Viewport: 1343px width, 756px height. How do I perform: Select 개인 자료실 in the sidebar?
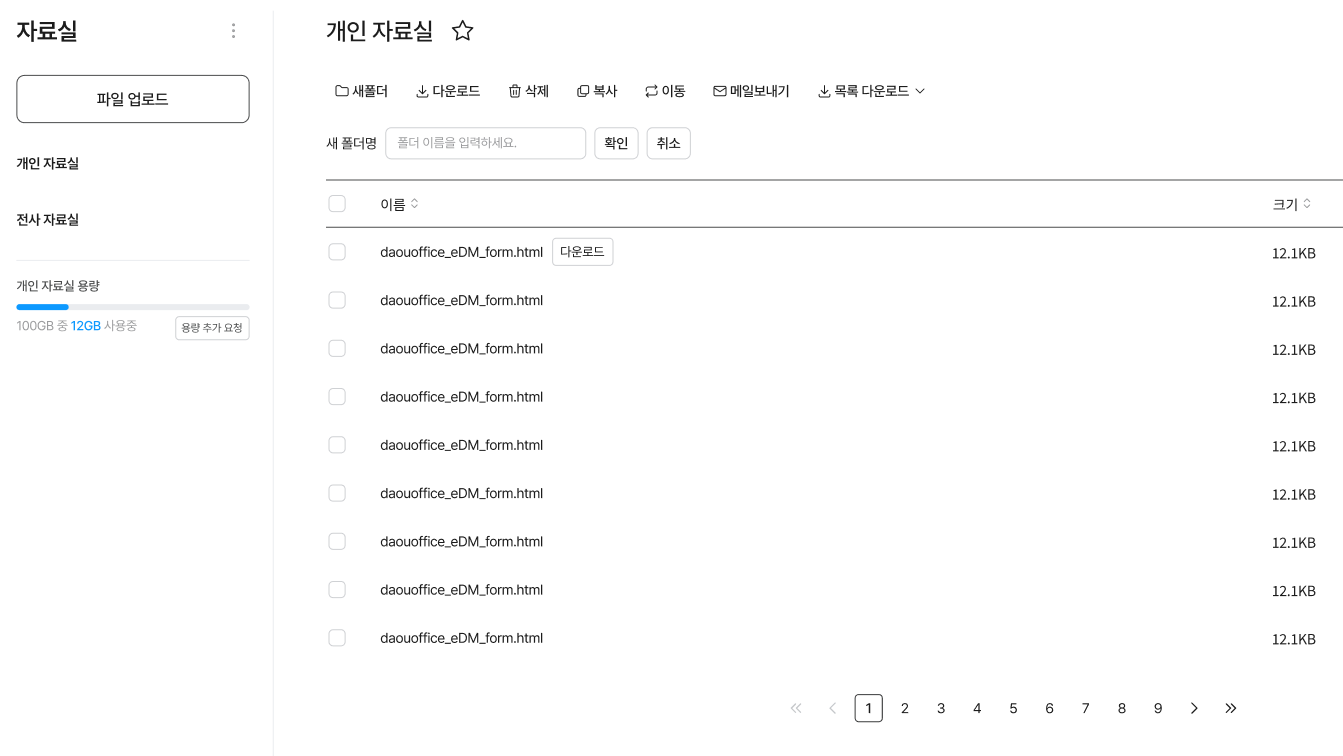pyautogui.click(x=47, y=163)
